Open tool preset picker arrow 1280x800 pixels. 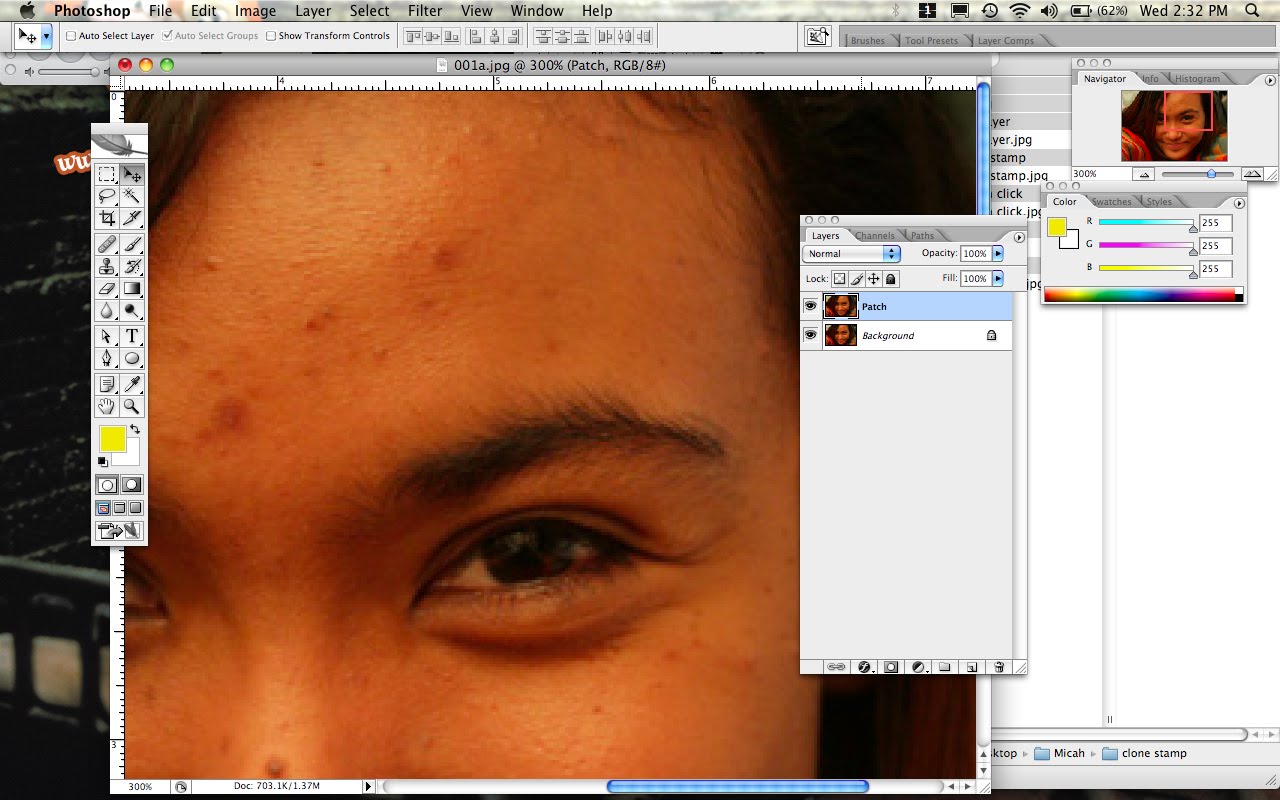pyautogui.click(x=46, y=36)
